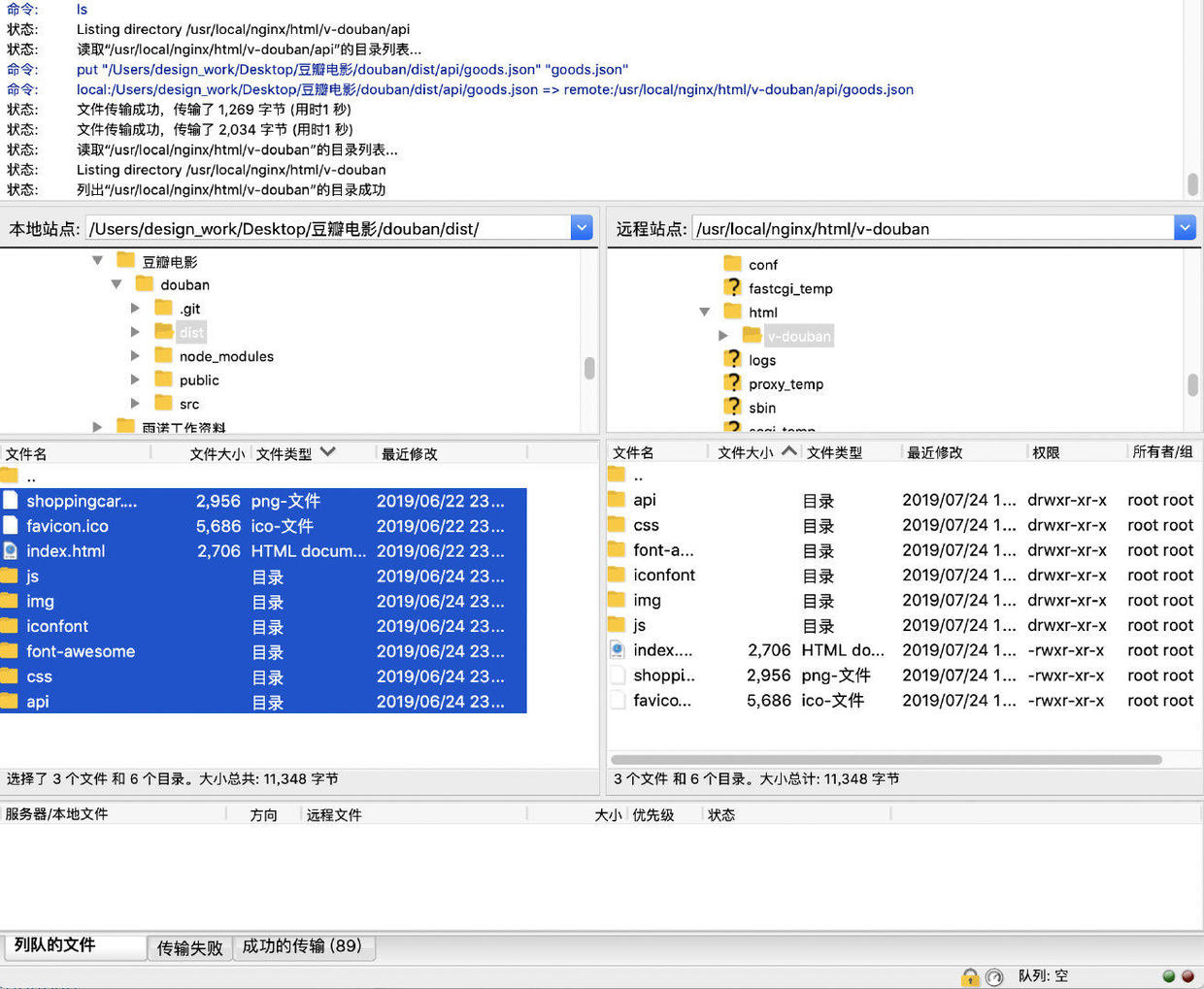Viewport: 1204px width, 989px height.
Task: Click local iconfont folder icon
Action: 10,626
